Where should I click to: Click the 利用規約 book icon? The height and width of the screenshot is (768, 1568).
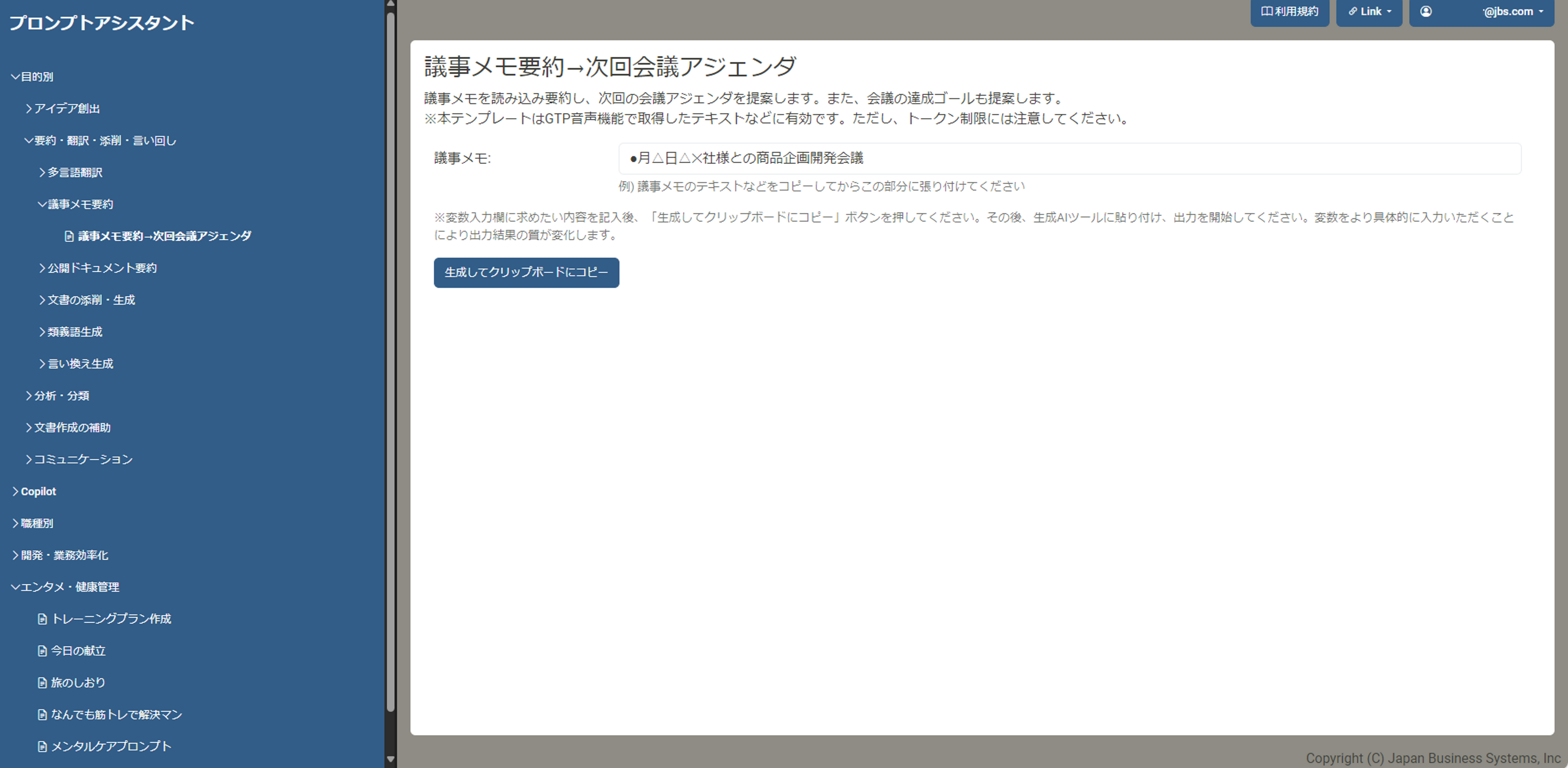[1266, 12]
